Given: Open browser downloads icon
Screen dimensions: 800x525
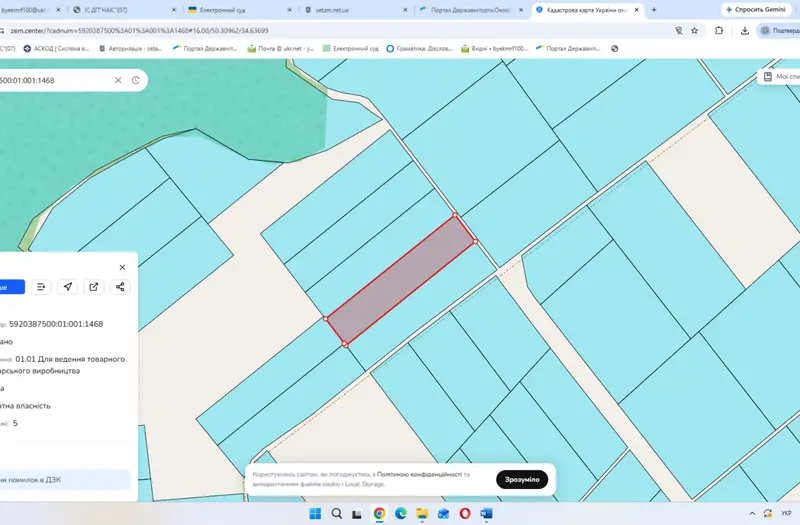Looking at the screenshot, I should click(745, 31).
